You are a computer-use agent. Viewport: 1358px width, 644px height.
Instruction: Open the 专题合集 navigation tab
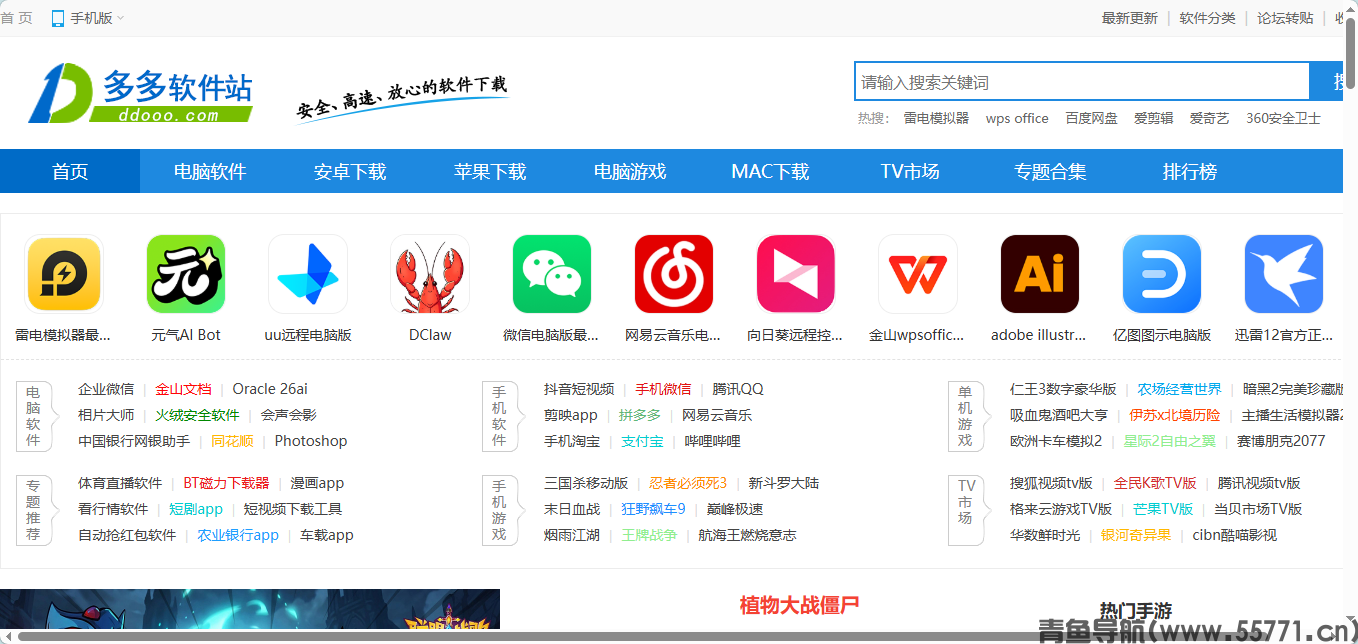click(x=1050, y=171)
